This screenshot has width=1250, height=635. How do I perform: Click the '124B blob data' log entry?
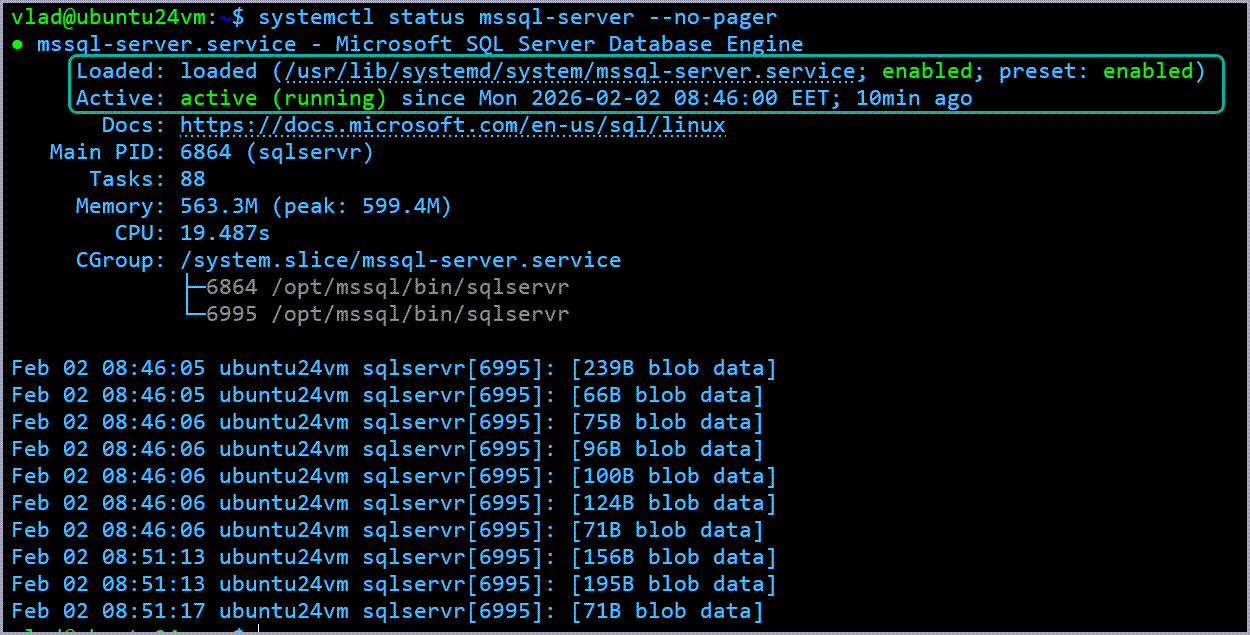[x=673, y=504]
